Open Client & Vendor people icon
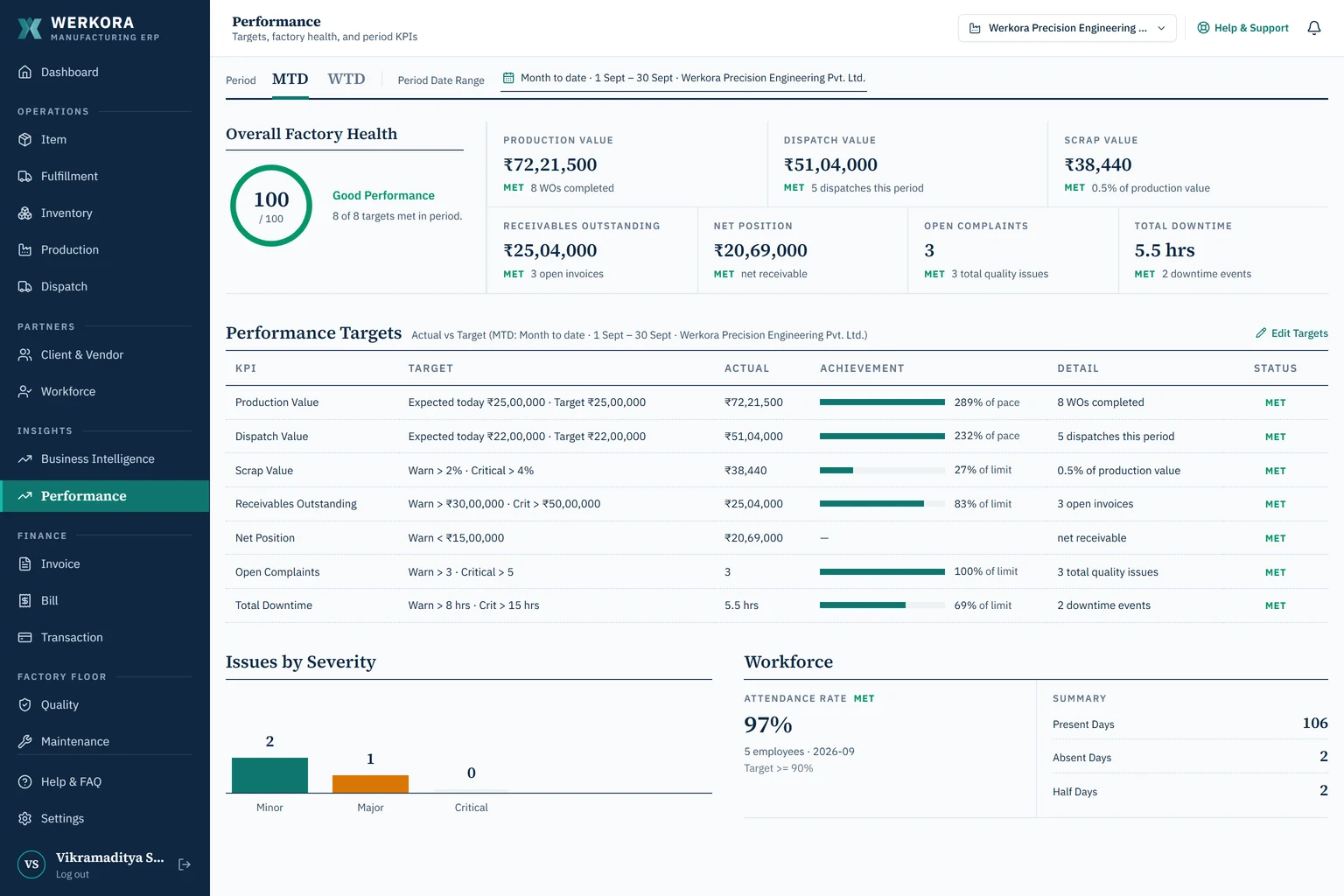 [x=25, y=355]
